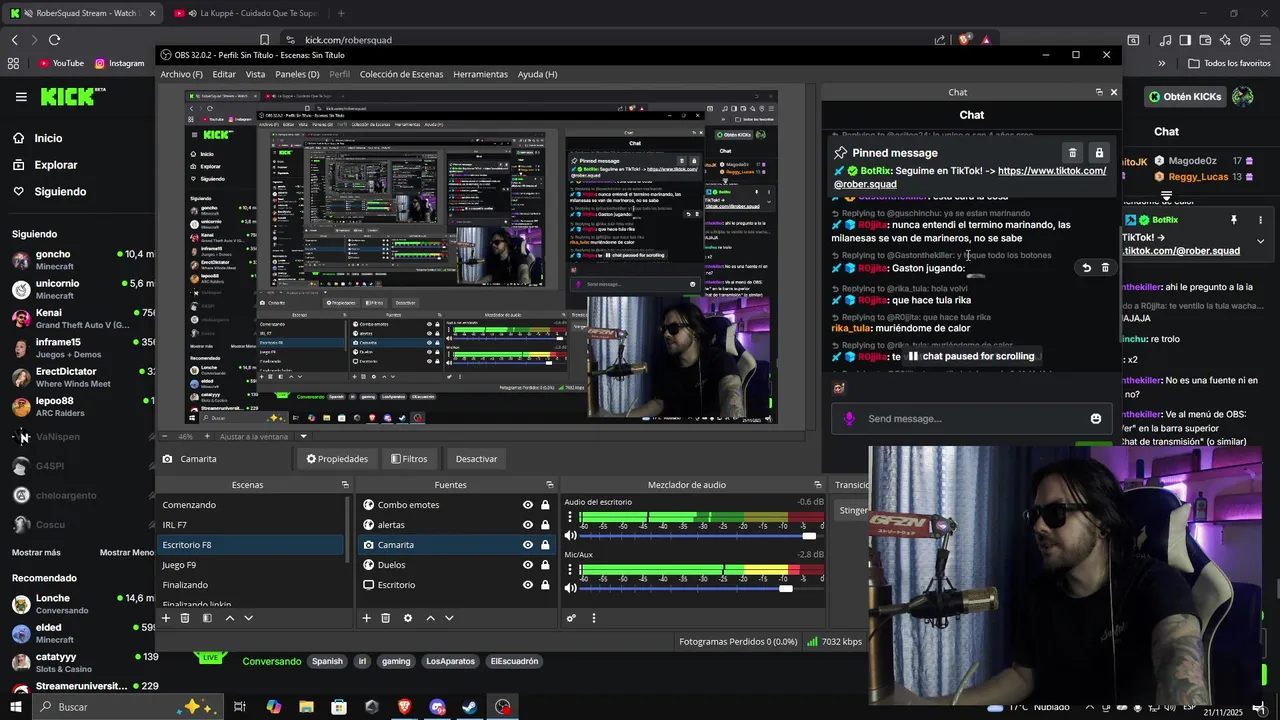Open scene filters icon in Escenas toolbar
Screen dimensions: 1280x720
click(x=207, y=618)
